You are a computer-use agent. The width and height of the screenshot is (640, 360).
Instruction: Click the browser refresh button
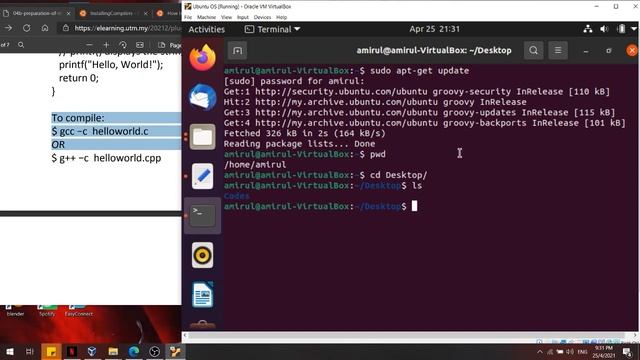tap(27, 28)
